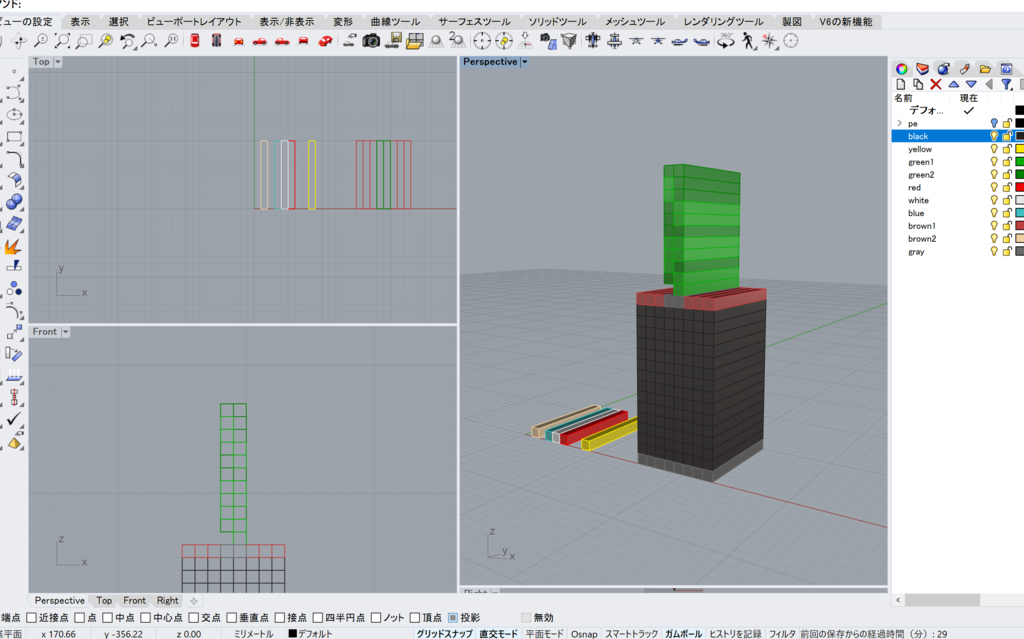Click the layer panel horizontal scrollbar
This screenshot has width=1024, height=639.
click(x=942, y=600)
